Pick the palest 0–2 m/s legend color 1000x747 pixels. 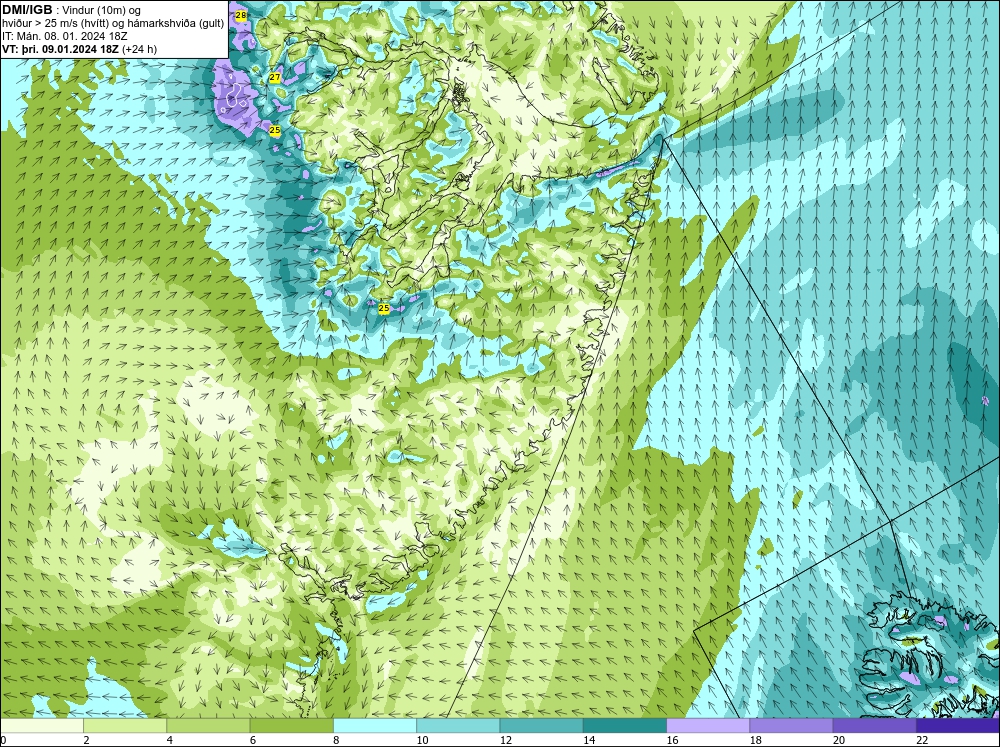point(42,725)
